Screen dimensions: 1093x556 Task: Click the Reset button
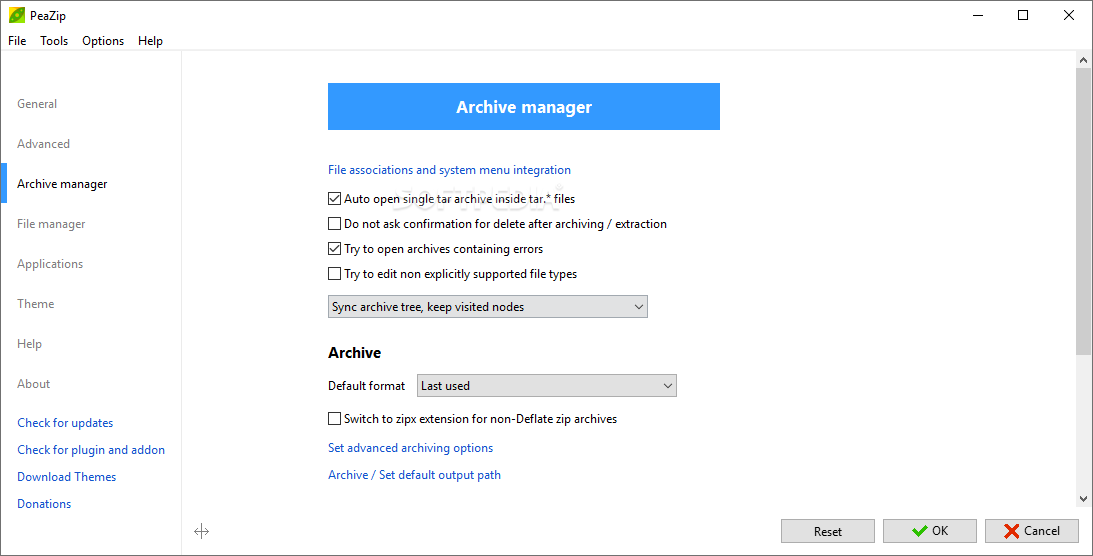[827, 531]
